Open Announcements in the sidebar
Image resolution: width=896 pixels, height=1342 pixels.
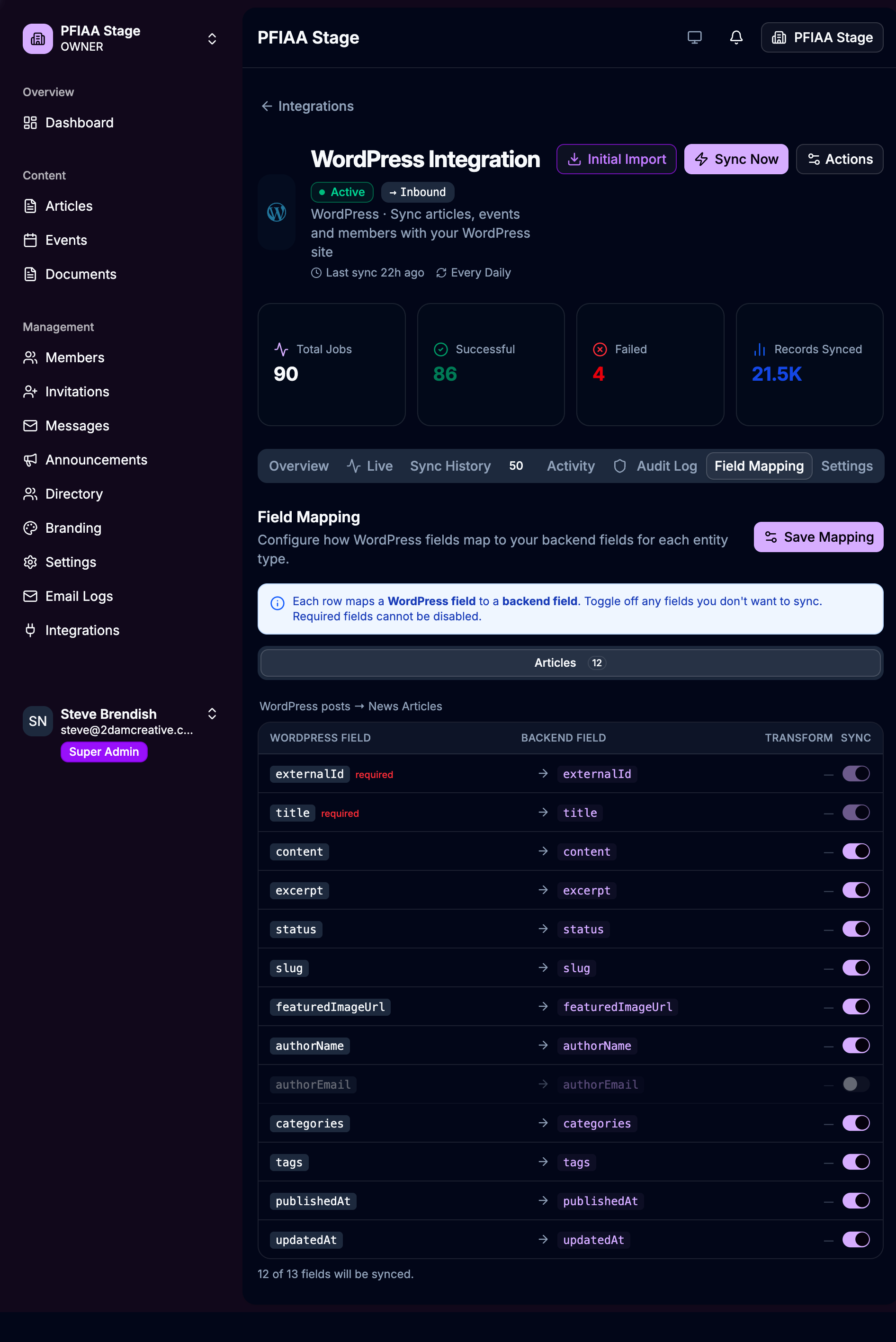[x=96, y=460]
